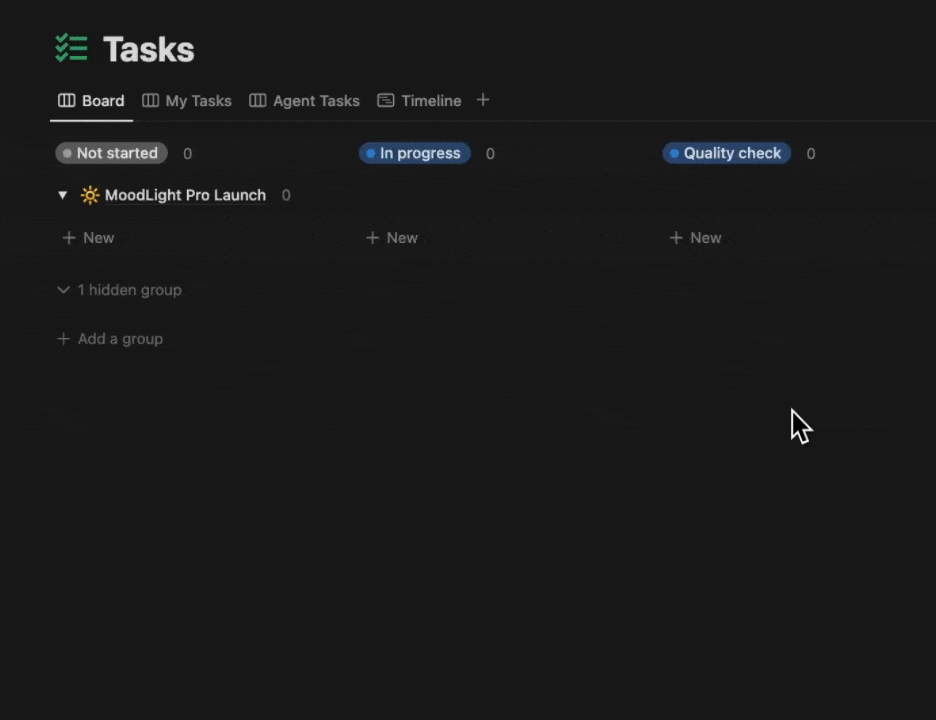Create a task with New under Not started

88,237
